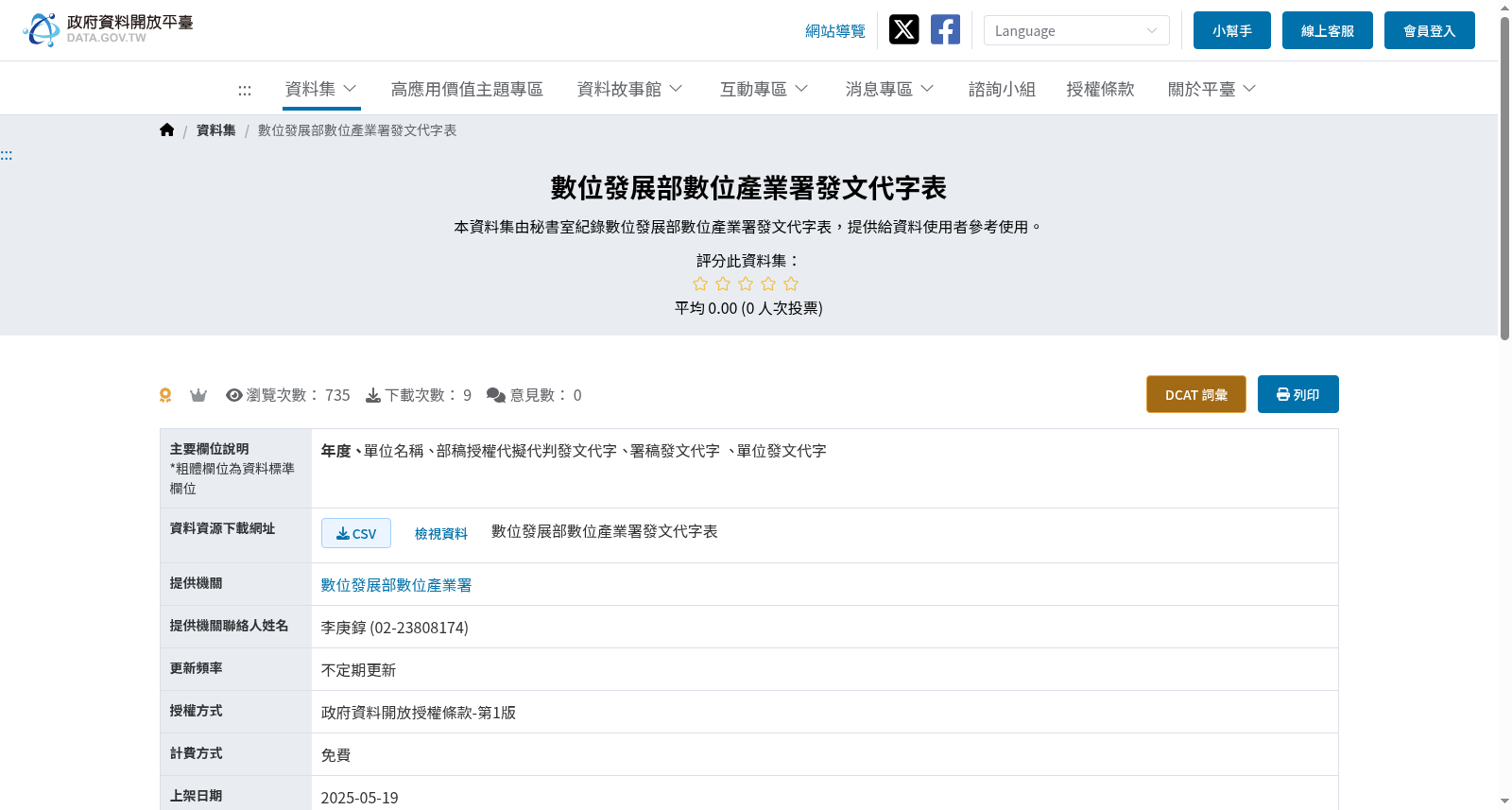Download the CSV resource
Image resolution: width=1512 pixels, height=810 pixels.
356,533
